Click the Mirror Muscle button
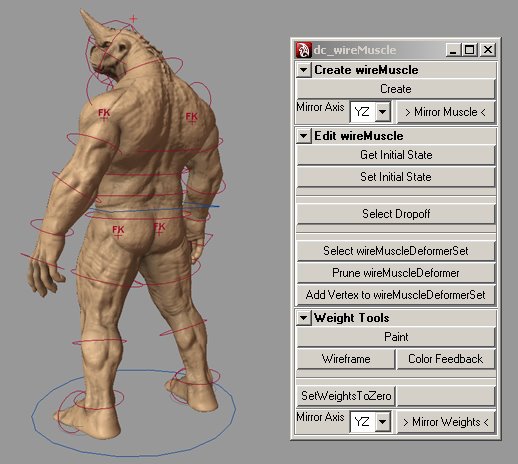This screenshot has height=464, width=518. pos(446,112)
